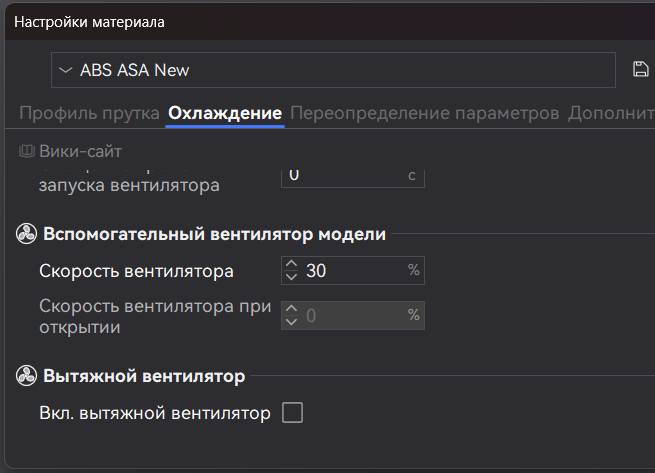Click the save preset icon
Screen dimensions: 655x473
pos(641,70)
